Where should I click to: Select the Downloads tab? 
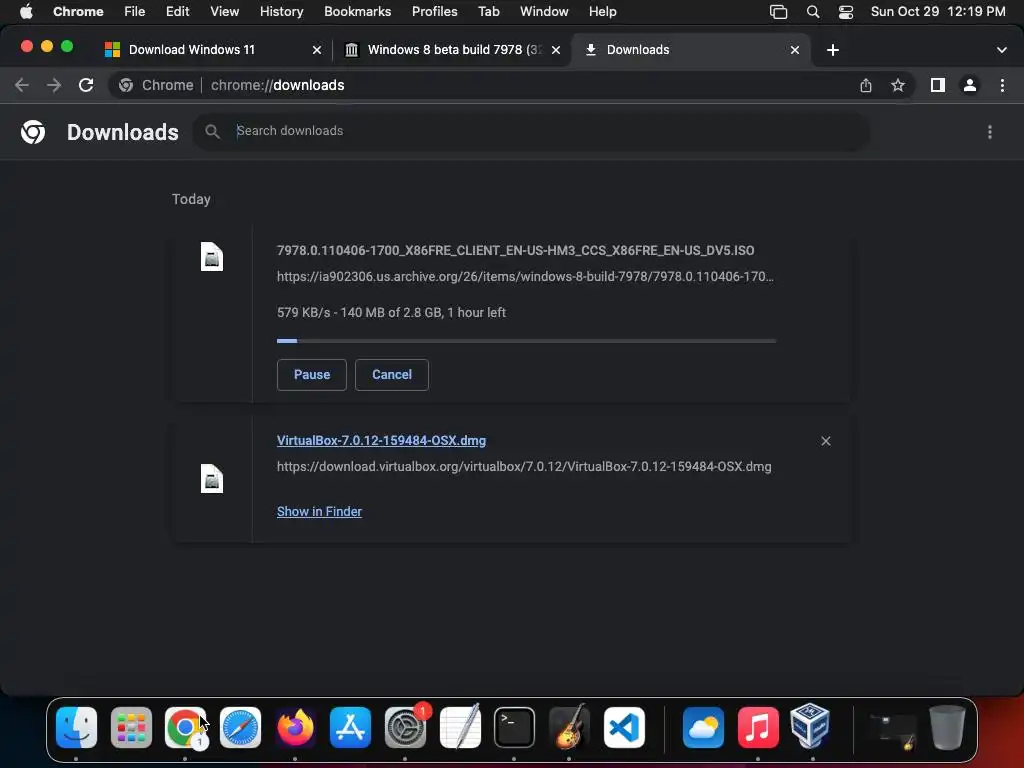click(691, 50)
